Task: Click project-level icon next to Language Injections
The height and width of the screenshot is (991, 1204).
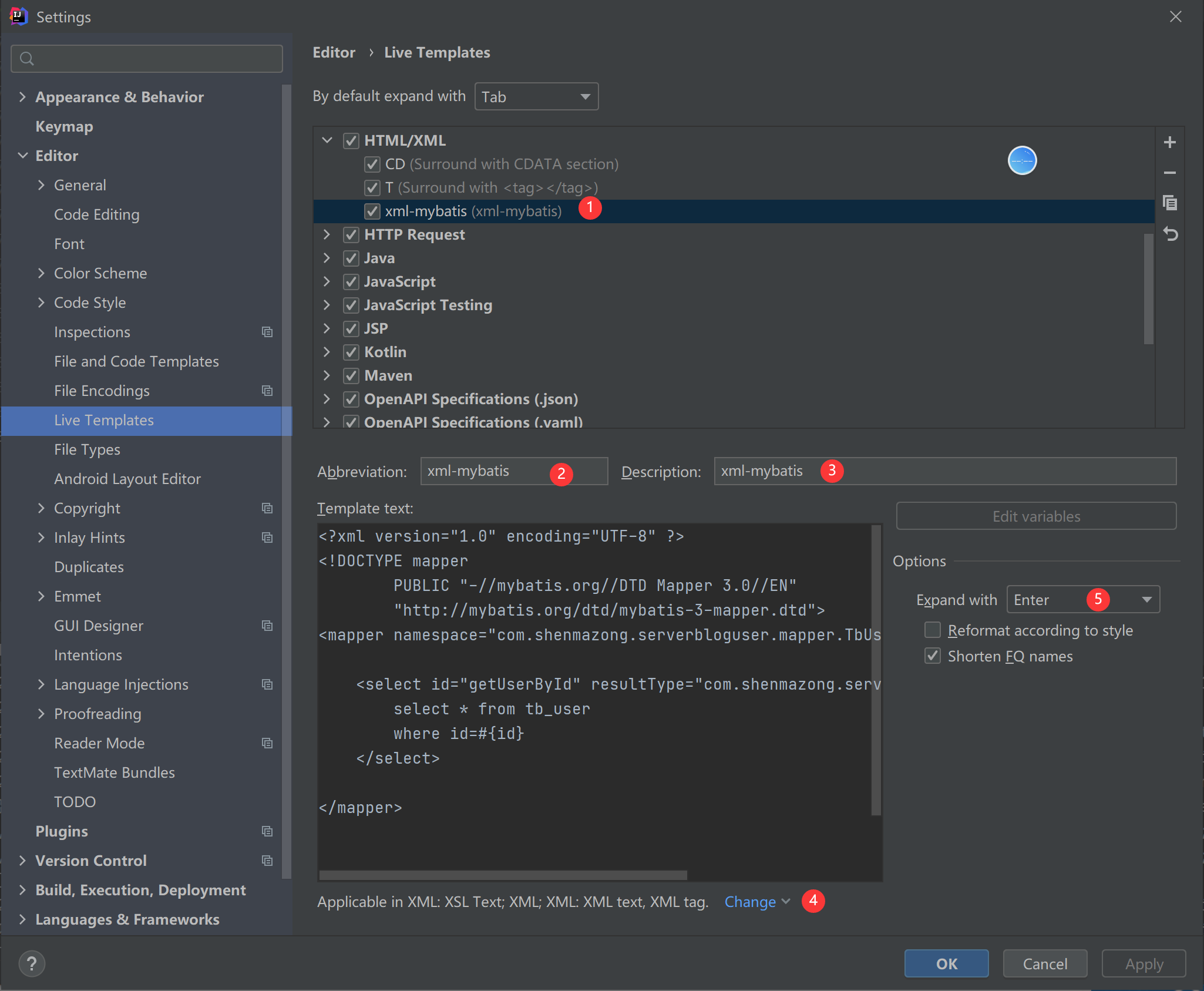Action: click(267, 684)
